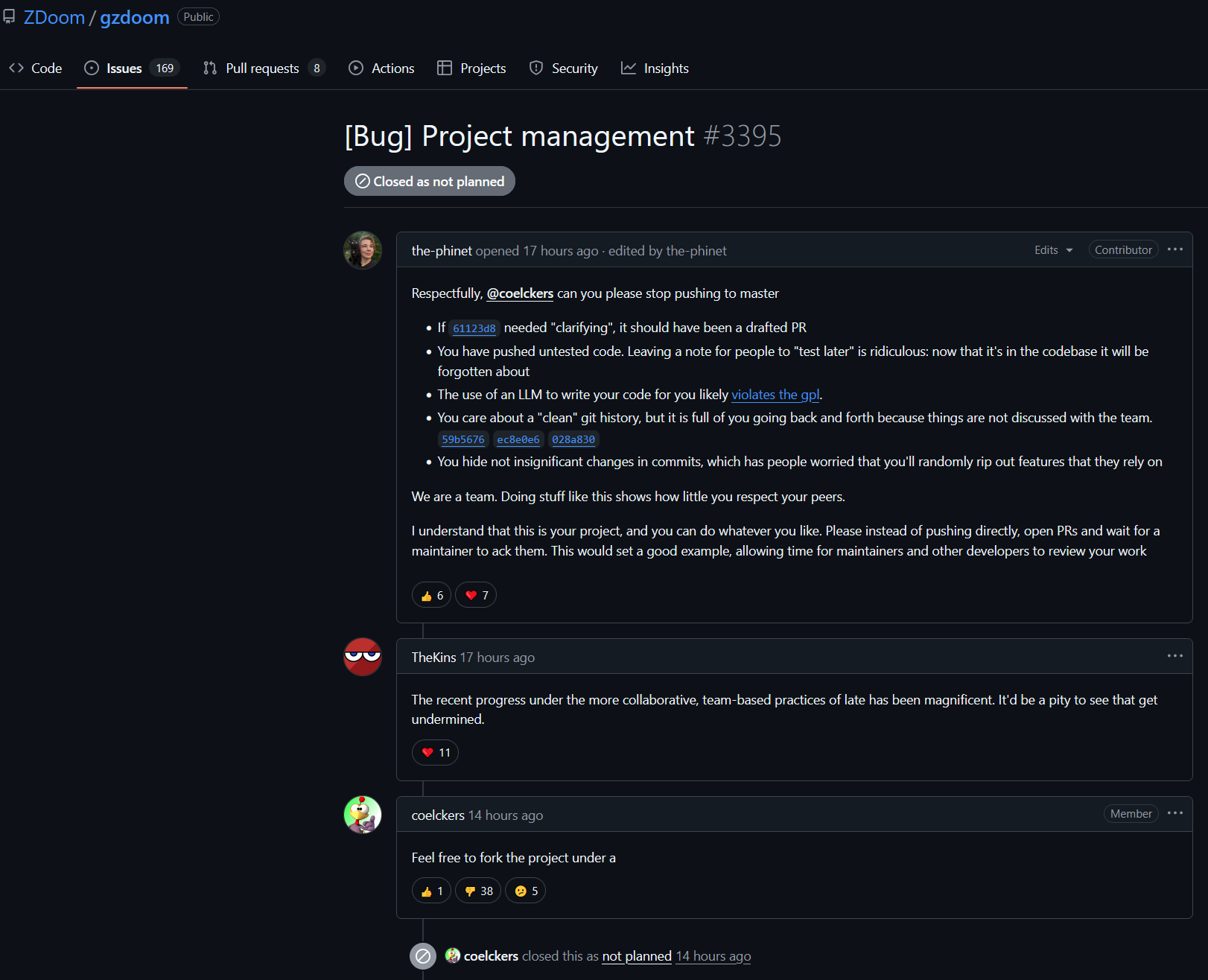The image size is (1208, 980).
Task: Toggle thumbs up reaction with 6 votes
Action: [431, 595]
